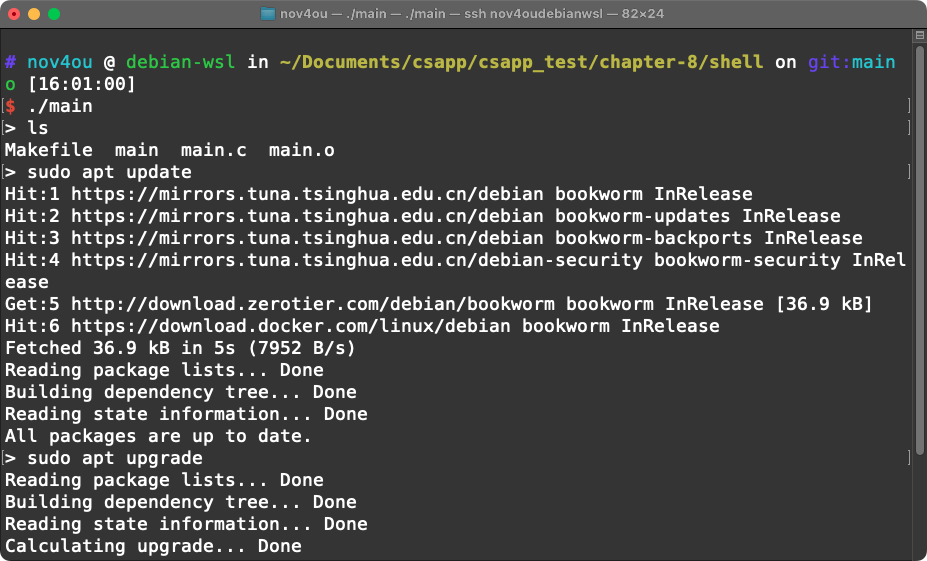
Task: Close the terminal window with the red button
Action: (14, 14)
